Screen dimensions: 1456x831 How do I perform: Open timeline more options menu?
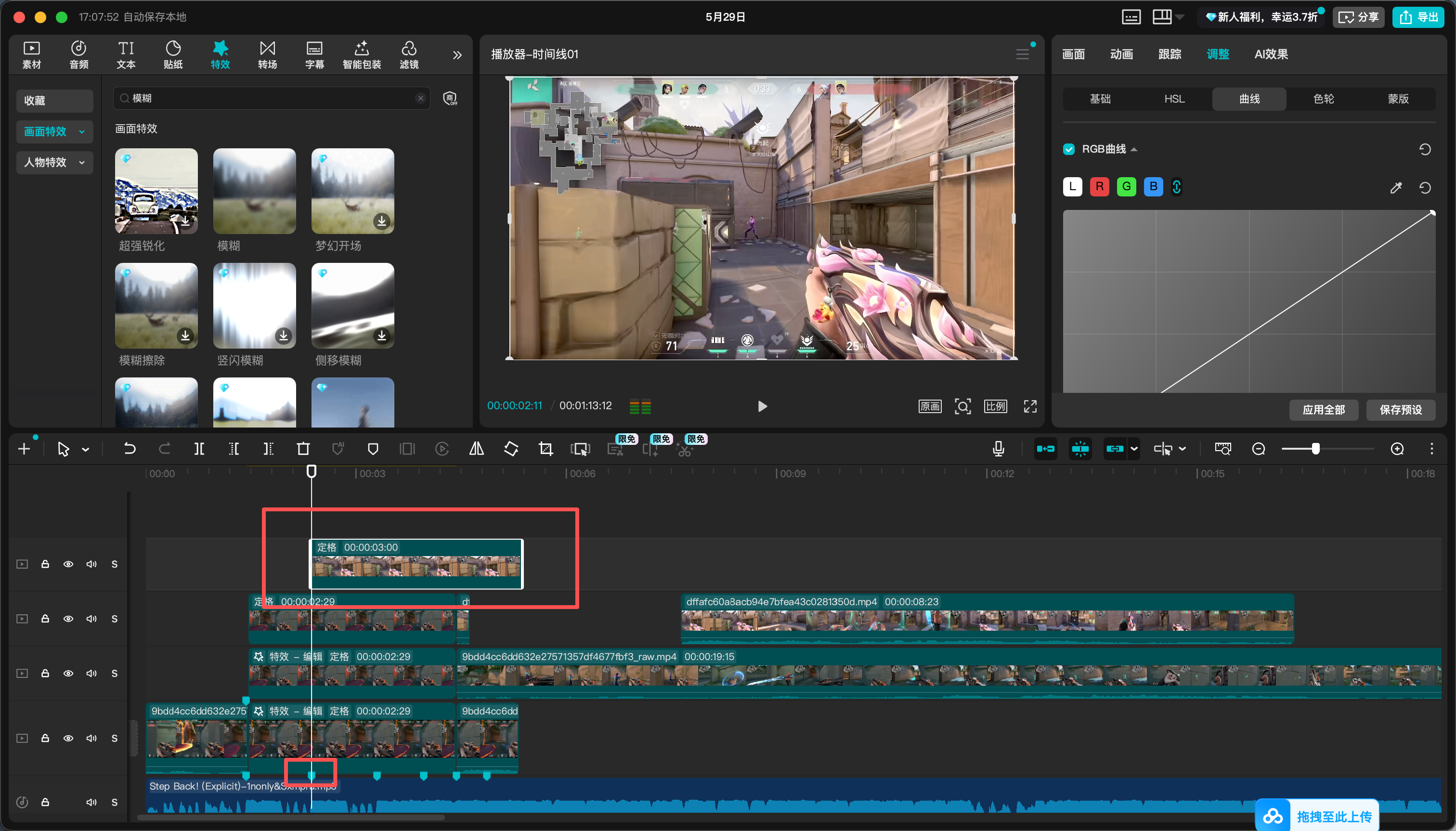1431,449
